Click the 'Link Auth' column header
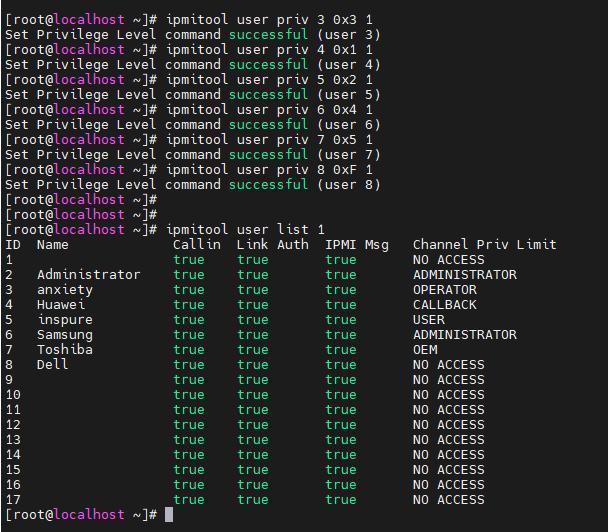The width and height of the screenshot is (608, 532). (x=272, y=245)
